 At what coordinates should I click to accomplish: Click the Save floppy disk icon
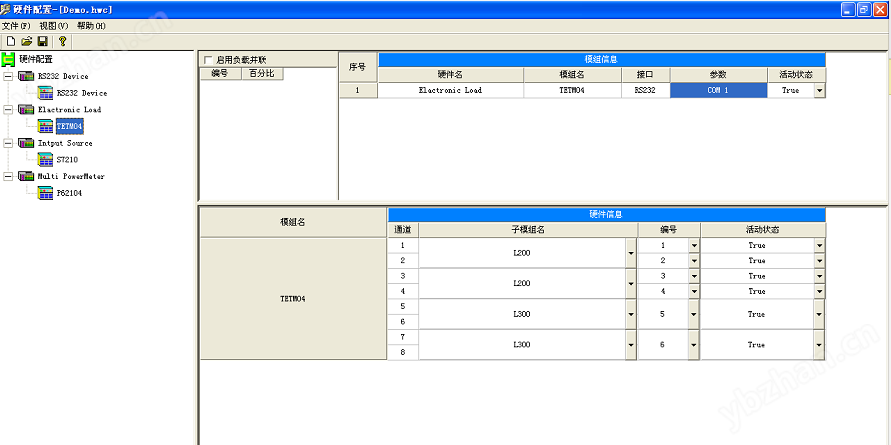(42, 41)
